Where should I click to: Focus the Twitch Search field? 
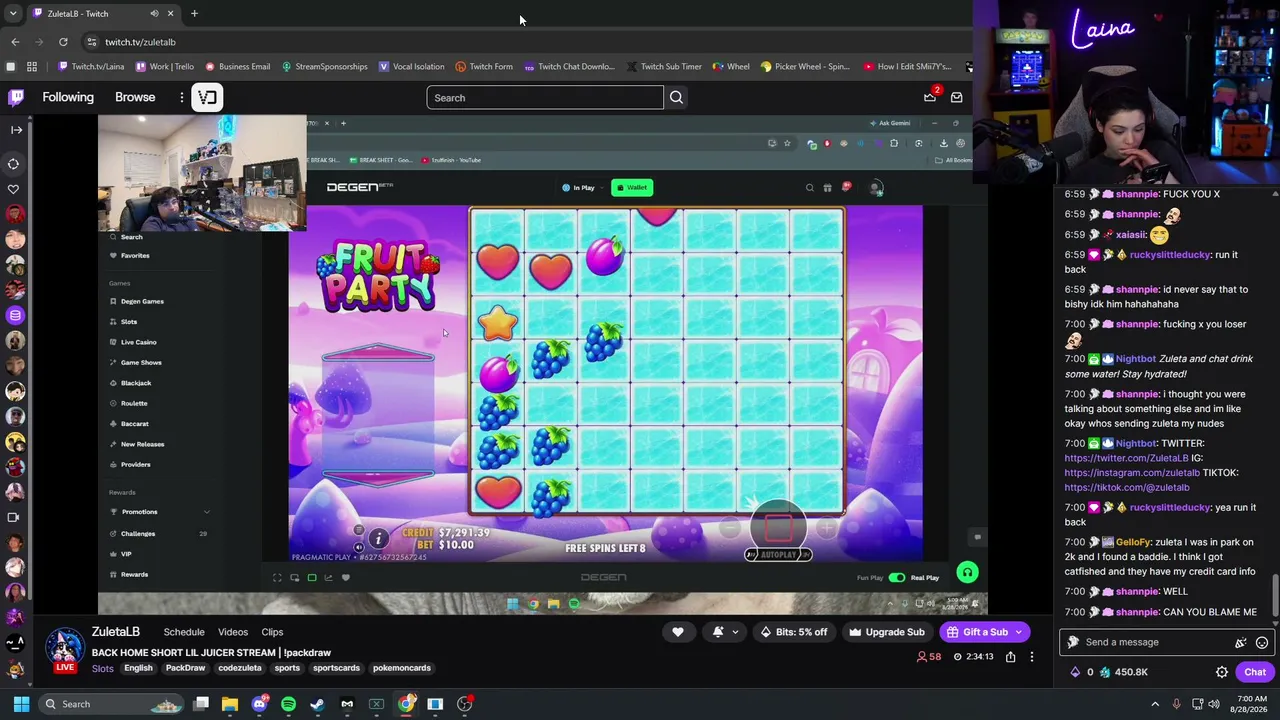545,98
